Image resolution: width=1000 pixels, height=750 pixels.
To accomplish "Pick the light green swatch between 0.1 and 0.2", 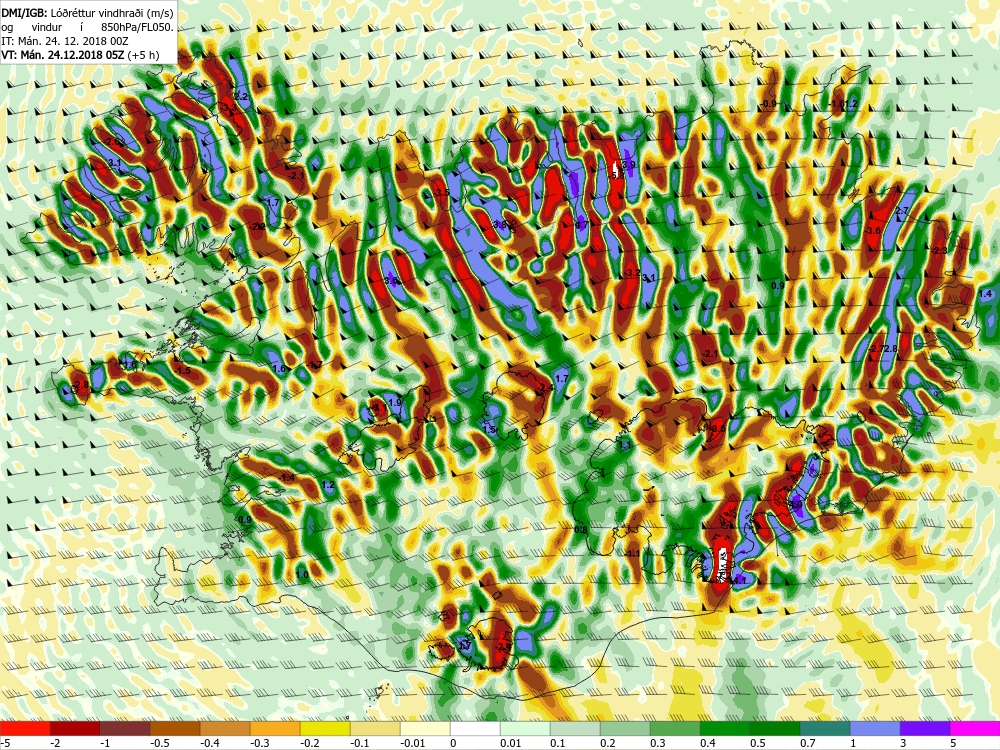I will pyautogui.click(x=575, y=728).
